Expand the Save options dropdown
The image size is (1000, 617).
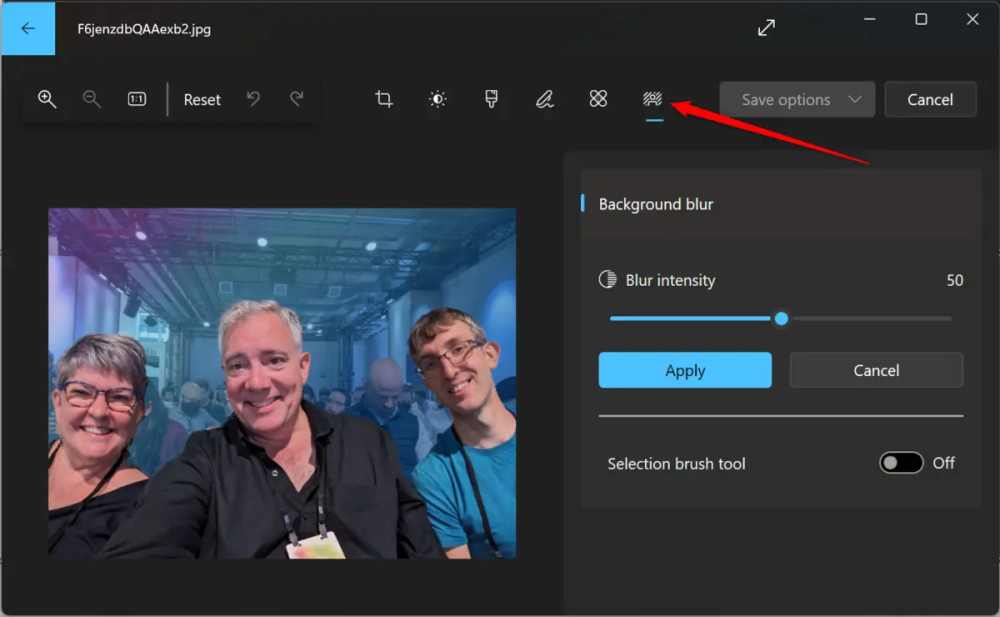pyautogui.click(x=797, y=100)
